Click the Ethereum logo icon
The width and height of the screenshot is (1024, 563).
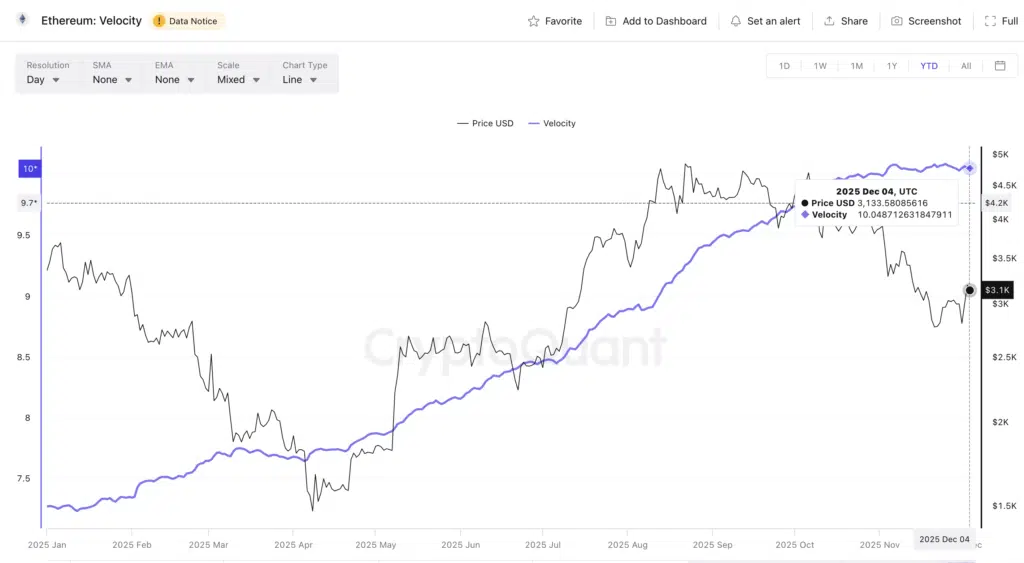22,20
